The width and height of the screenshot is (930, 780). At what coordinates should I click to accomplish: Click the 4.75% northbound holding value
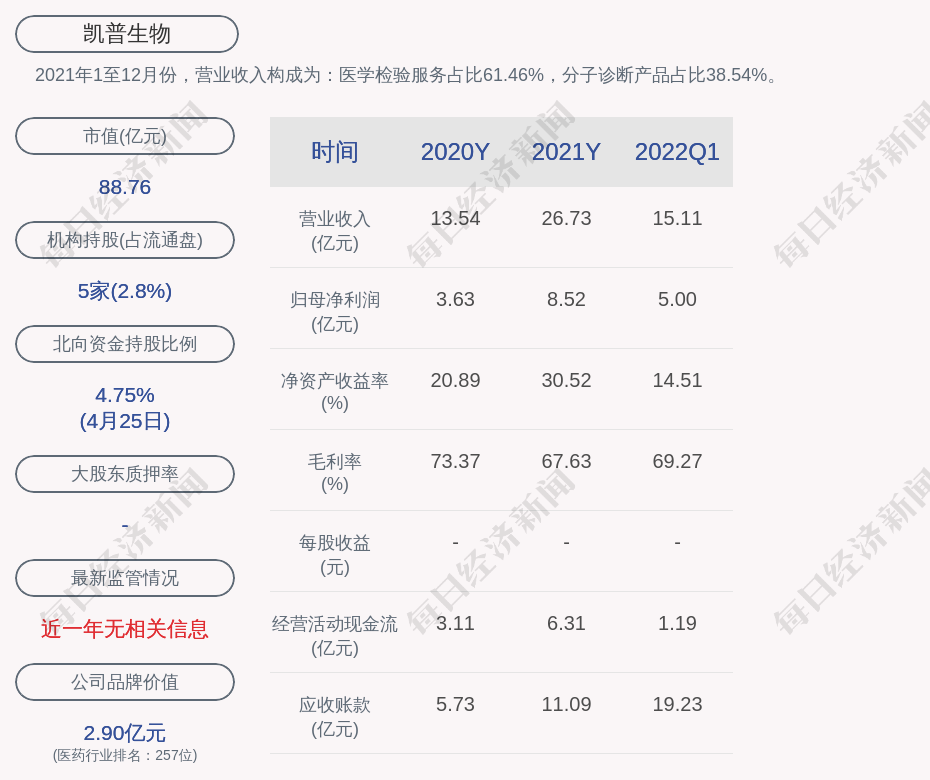coord(125,395)
